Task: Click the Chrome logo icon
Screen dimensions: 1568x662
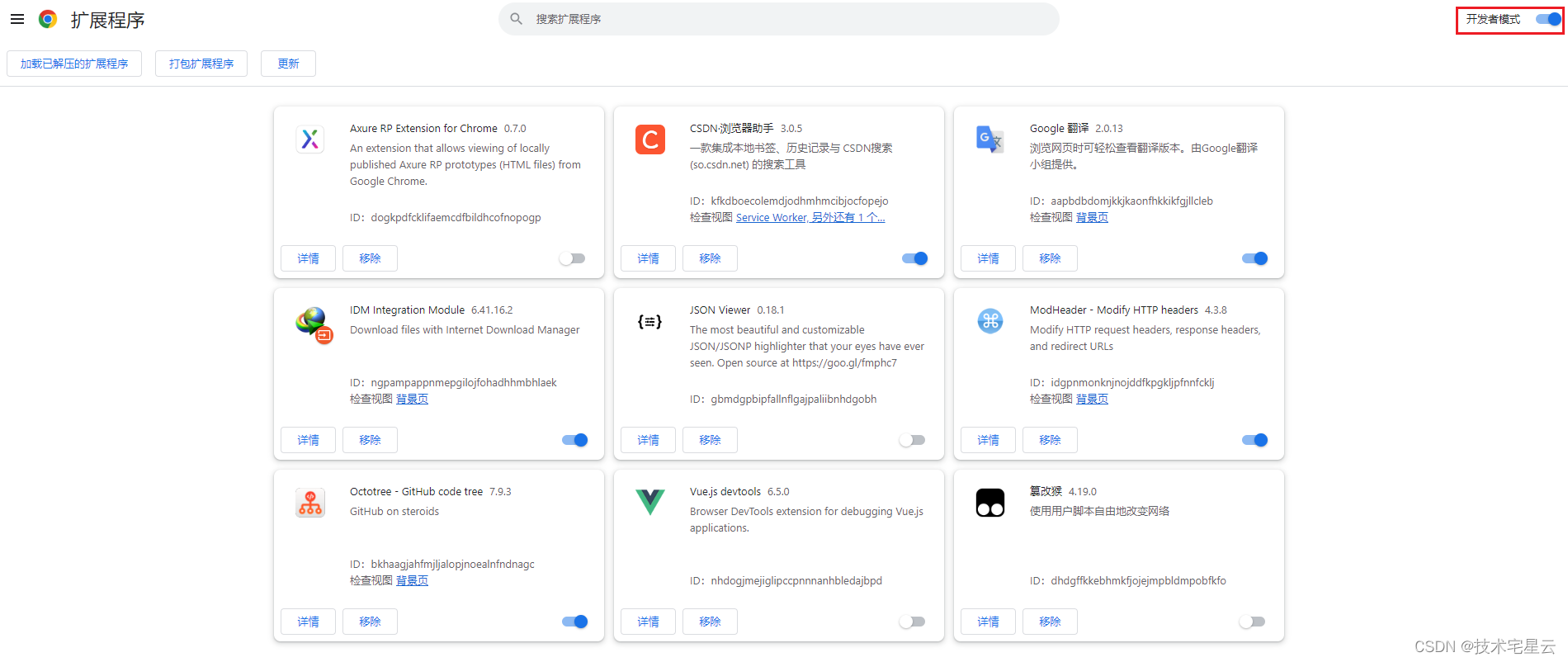Action: pos(48,19)
